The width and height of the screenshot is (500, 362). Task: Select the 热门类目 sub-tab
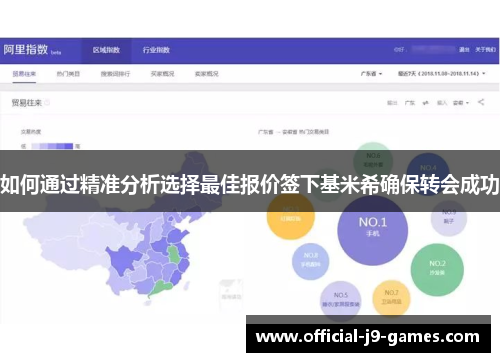(x=68, y=74)
